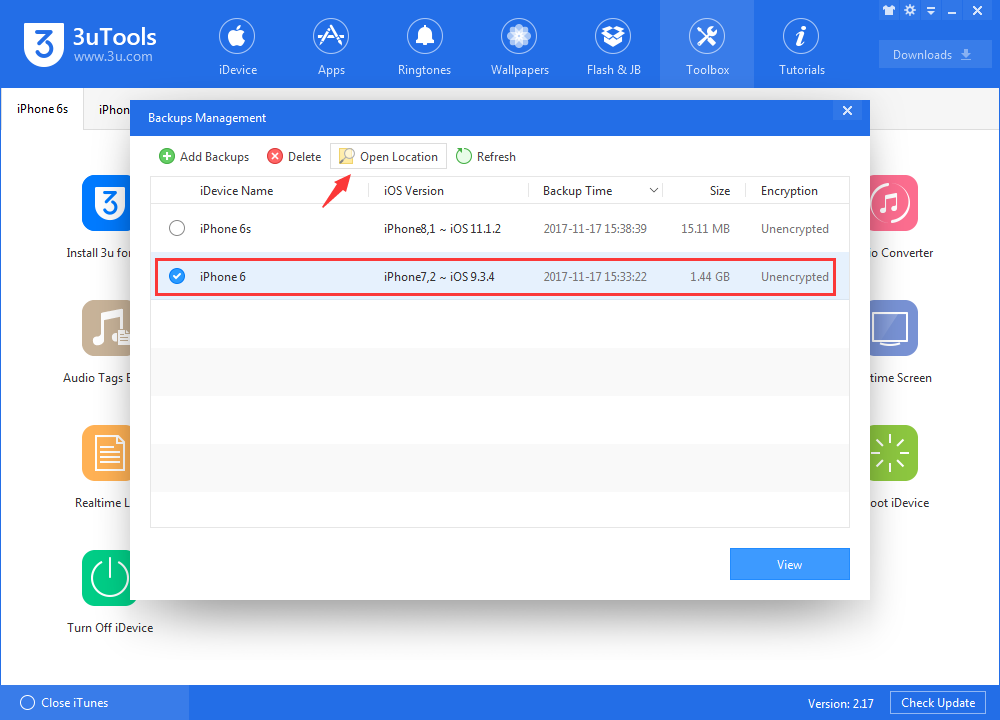This screenshot has width=1000, height=720.
Task: Switch to the iPhone 6s device tab
Action: tap(42, 109)
